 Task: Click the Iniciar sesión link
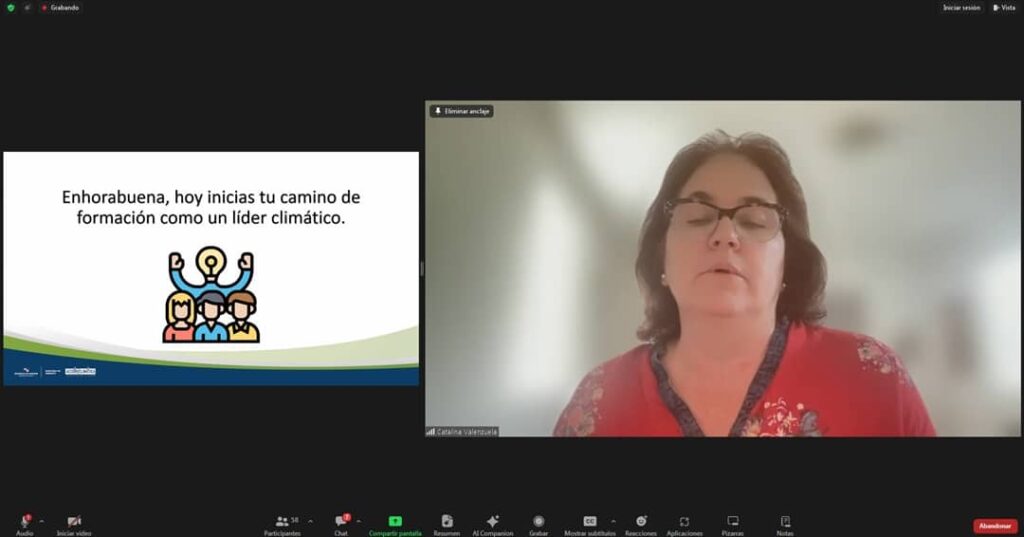pos(961,8)
